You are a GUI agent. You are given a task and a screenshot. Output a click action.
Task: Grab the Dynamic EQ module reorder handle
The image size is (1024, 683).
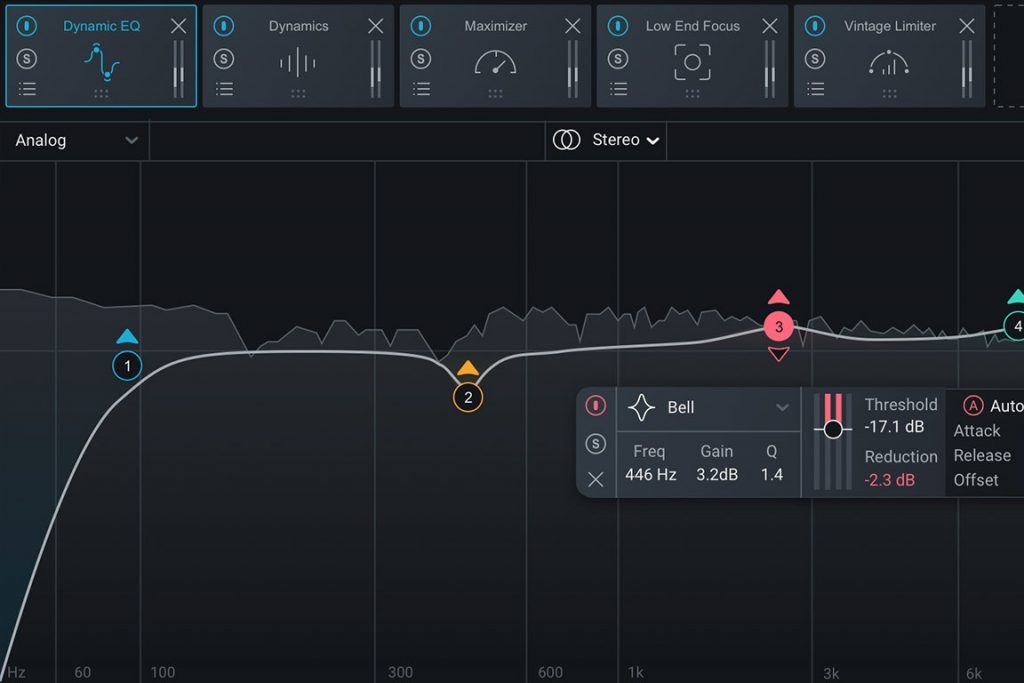101,94
